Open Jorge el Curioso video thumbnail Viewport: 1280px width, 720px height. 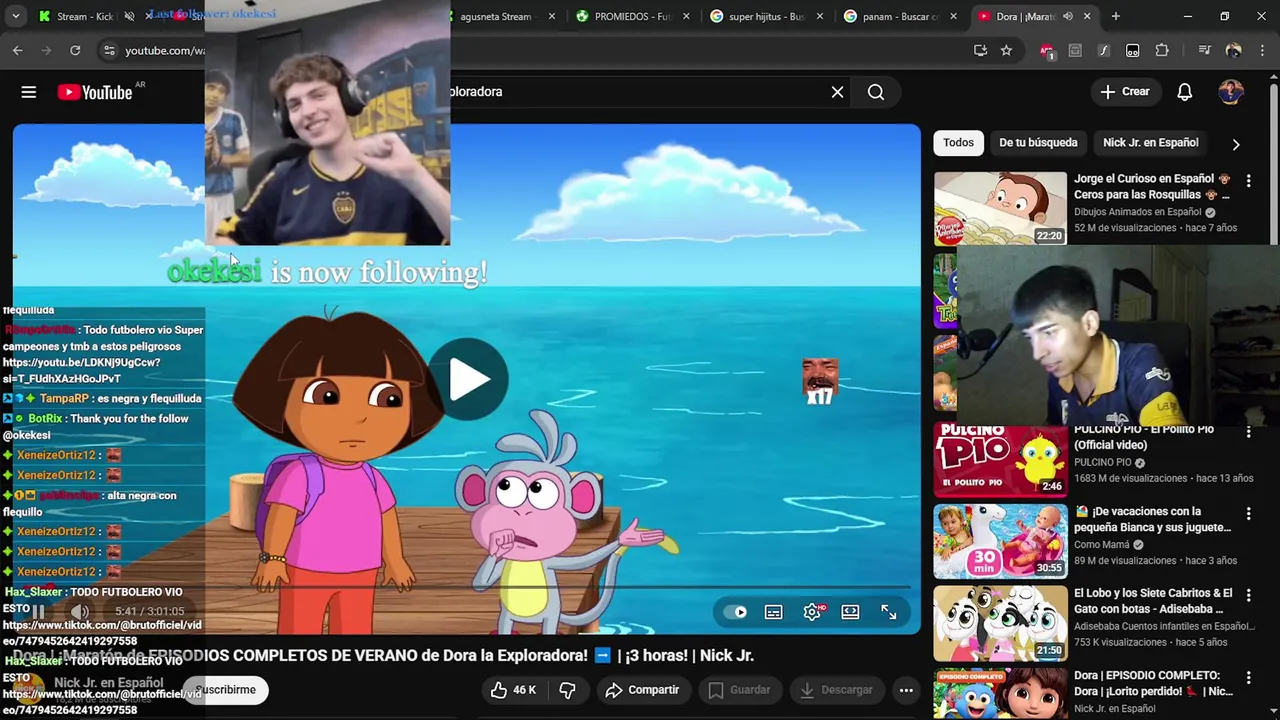pyautogui.click(x=1000, y=209)
